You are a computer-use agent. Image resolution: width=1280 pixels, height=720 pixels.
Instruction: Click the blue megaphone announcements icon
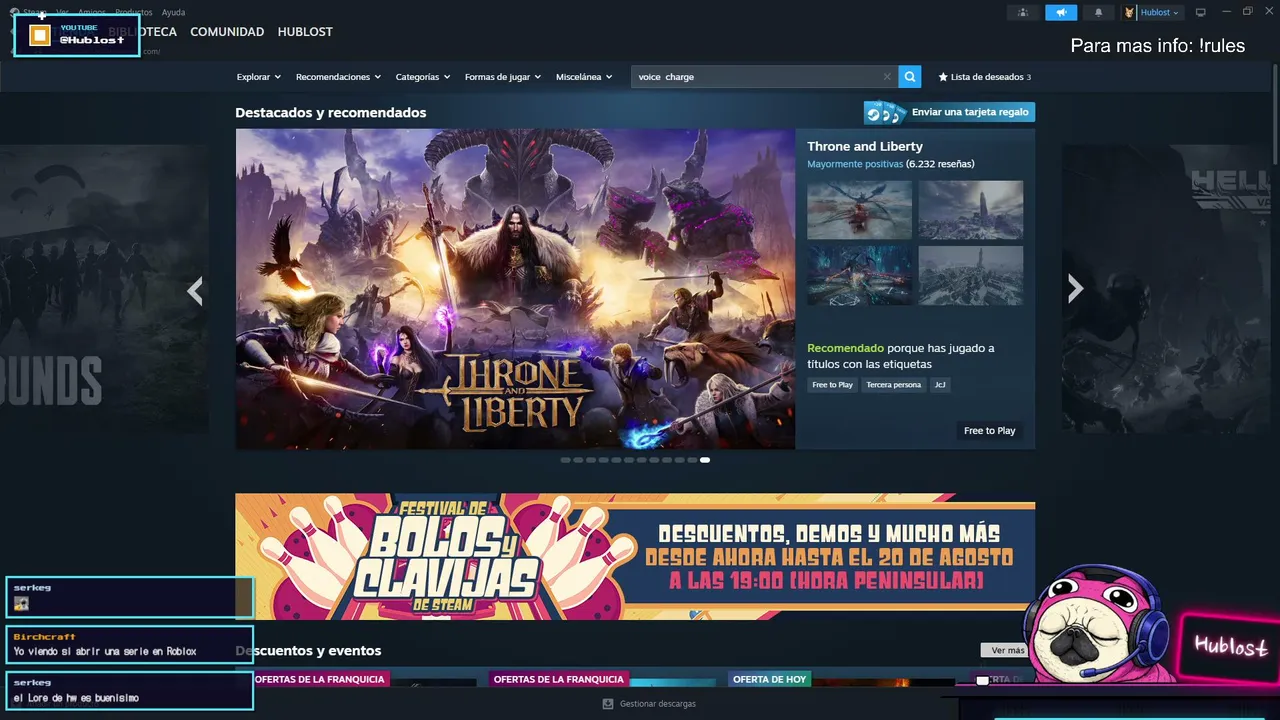(x=1061, y=13)
